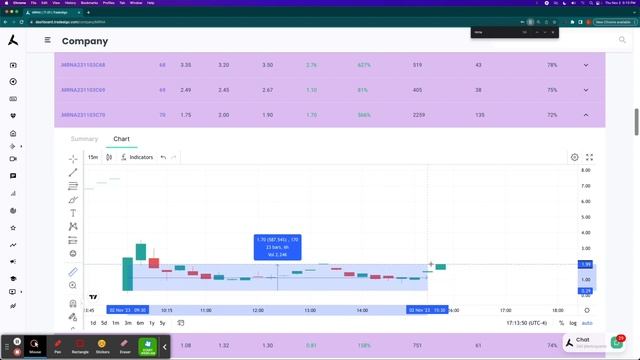The height and width of the screenshot is (360, 640).
Task: Select the ruler measure tool
Action: coord(73,272)
